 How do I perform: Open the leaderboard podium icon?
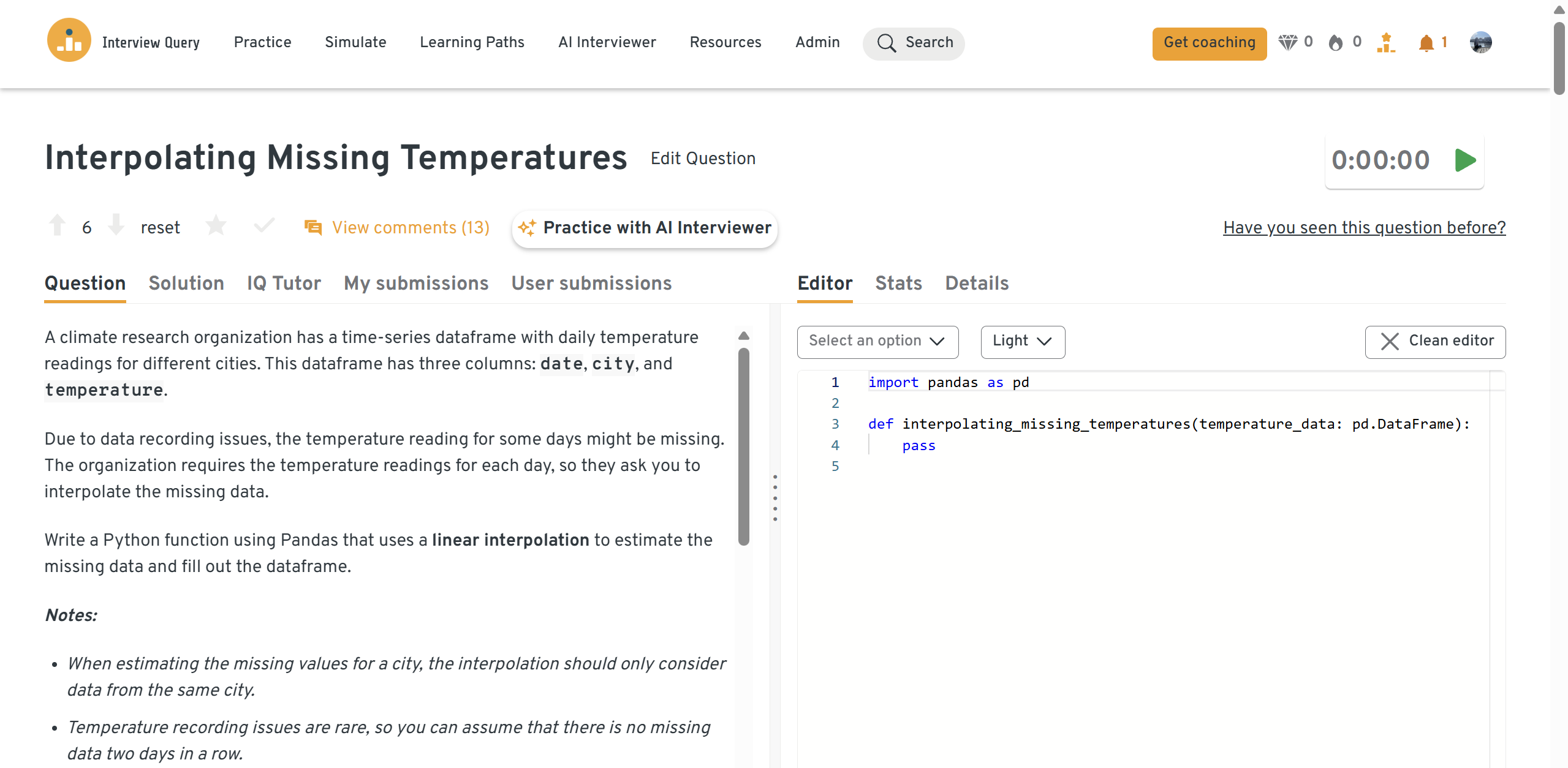point(1385,43)
